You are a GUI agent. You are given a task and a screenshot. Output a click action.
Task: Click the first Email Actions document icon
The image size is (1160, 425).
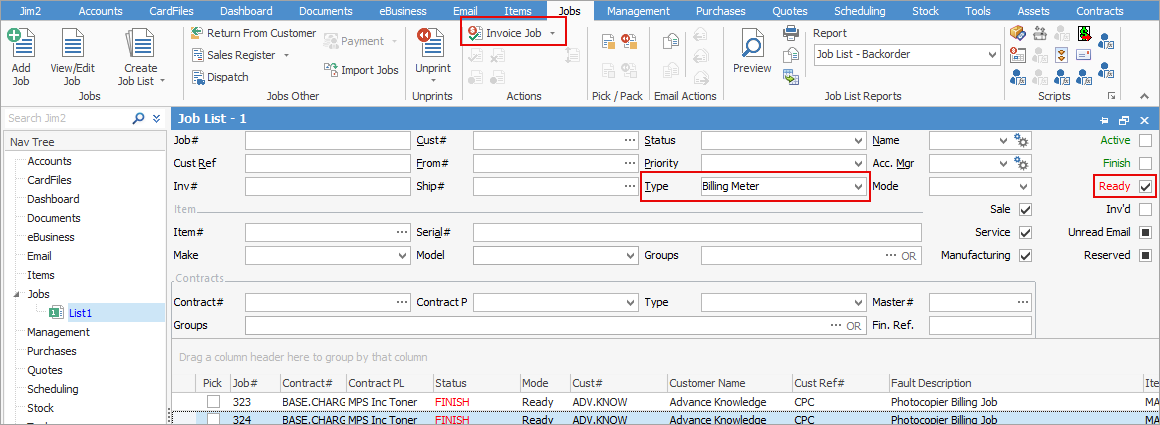click(670, 41)
